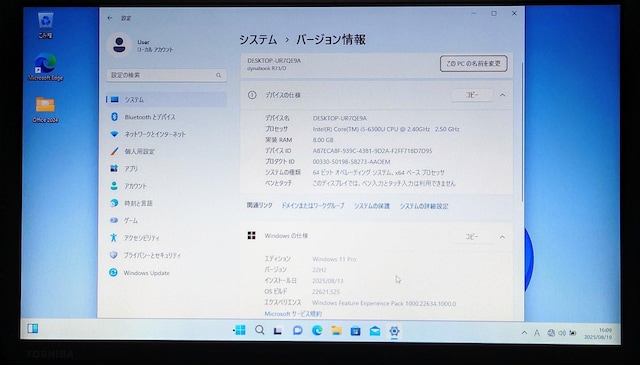Image resolution: width=640 pixels, height=365 pixels.
Task: Click the Settings gear on the taskbar
Action: (394, 331)
